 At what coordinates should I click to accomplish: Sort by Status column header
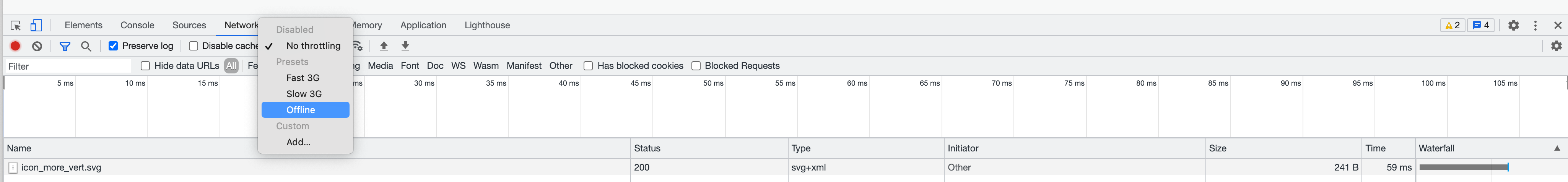pos(709,148)
